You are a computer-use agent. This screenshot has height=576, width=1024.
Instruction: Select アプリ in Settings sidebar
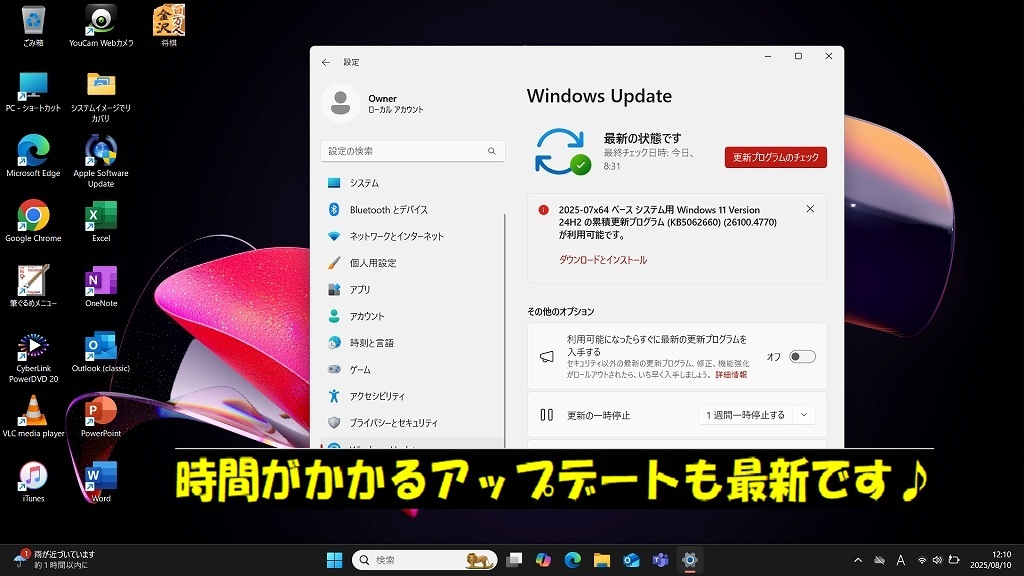click(413, 289)
